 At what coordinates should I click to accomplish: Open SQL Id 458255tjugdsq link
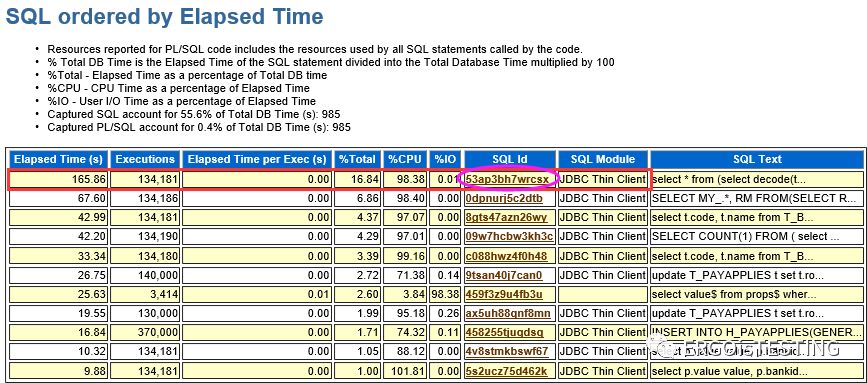(505, 332)
